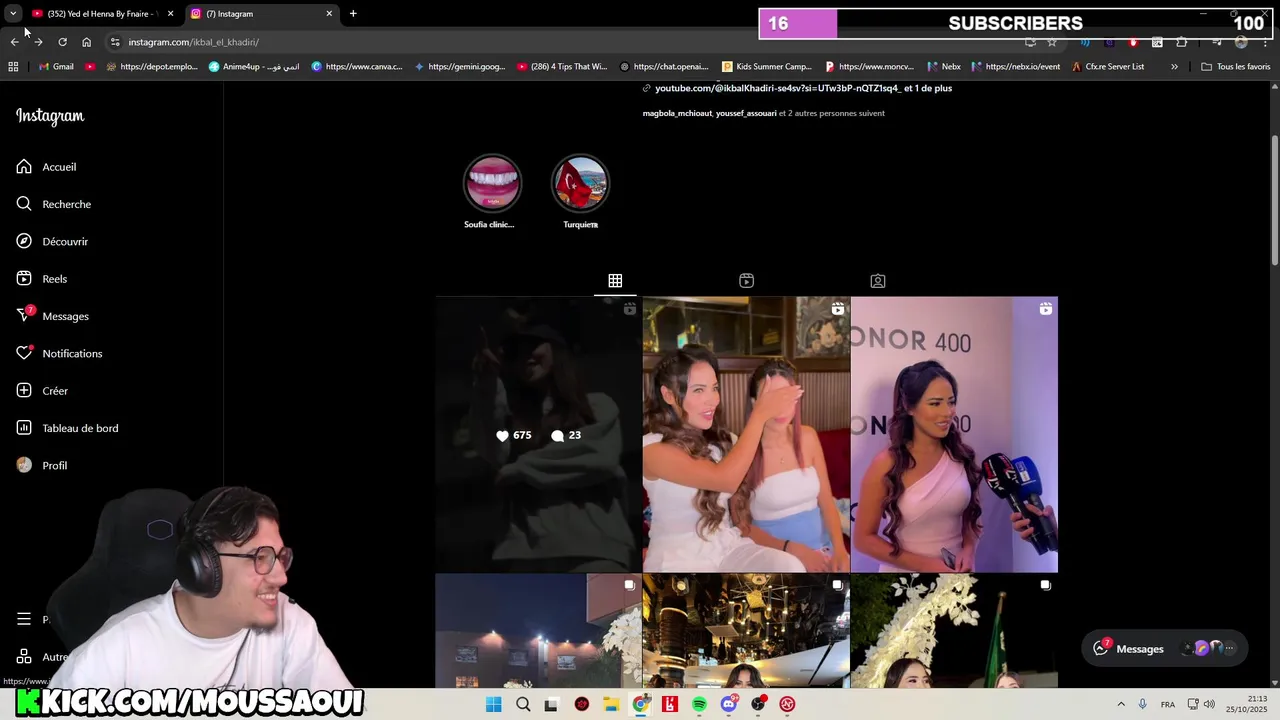Image resolution: width=1280 pixels, height=720 pixels.
Task: Open Windows taskbar search
Action: [523, 705]
